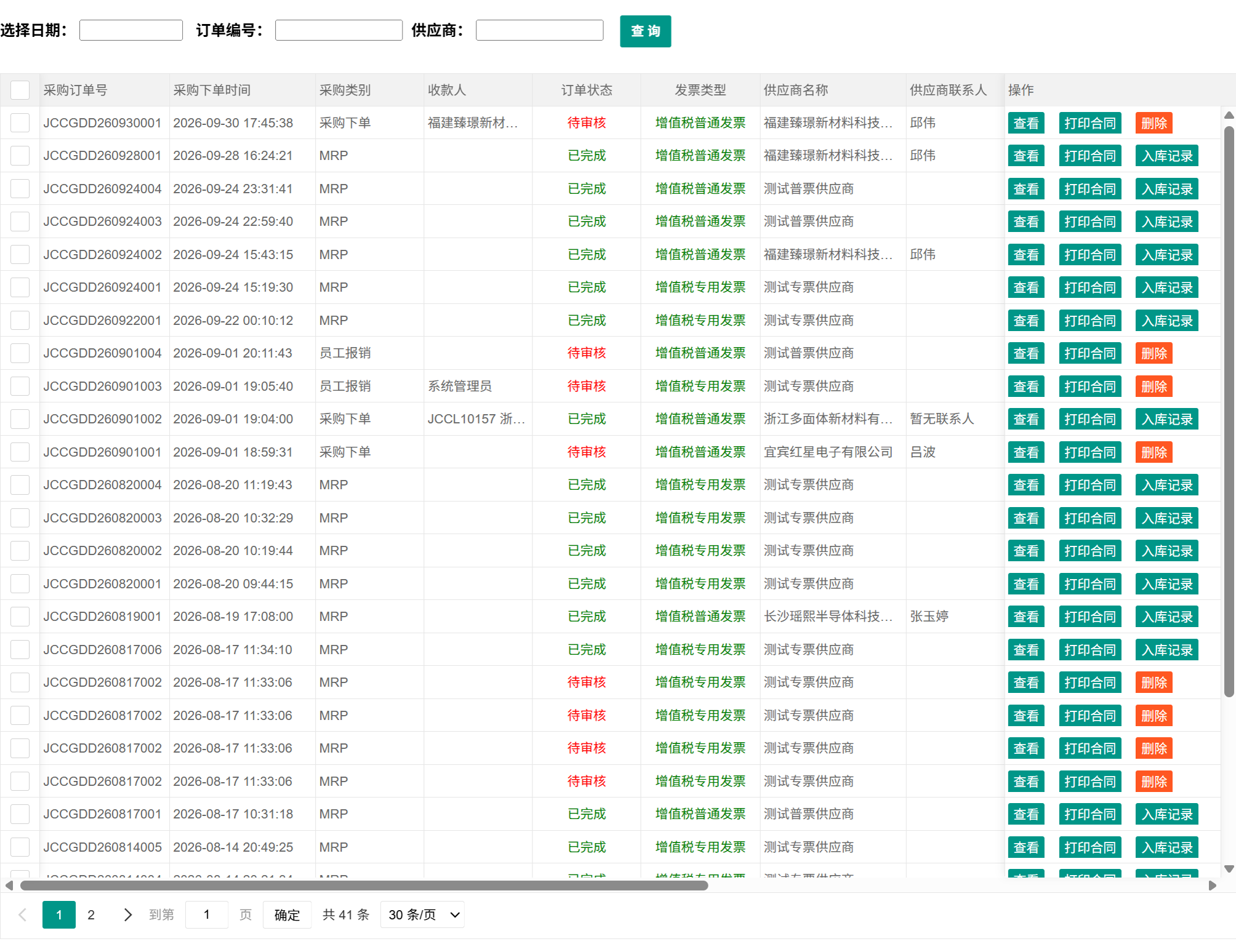The width and height of the screenshot is (1236, 952).
Task: Click the horizontal scrollbar thumb
Action: coord(364,886)
